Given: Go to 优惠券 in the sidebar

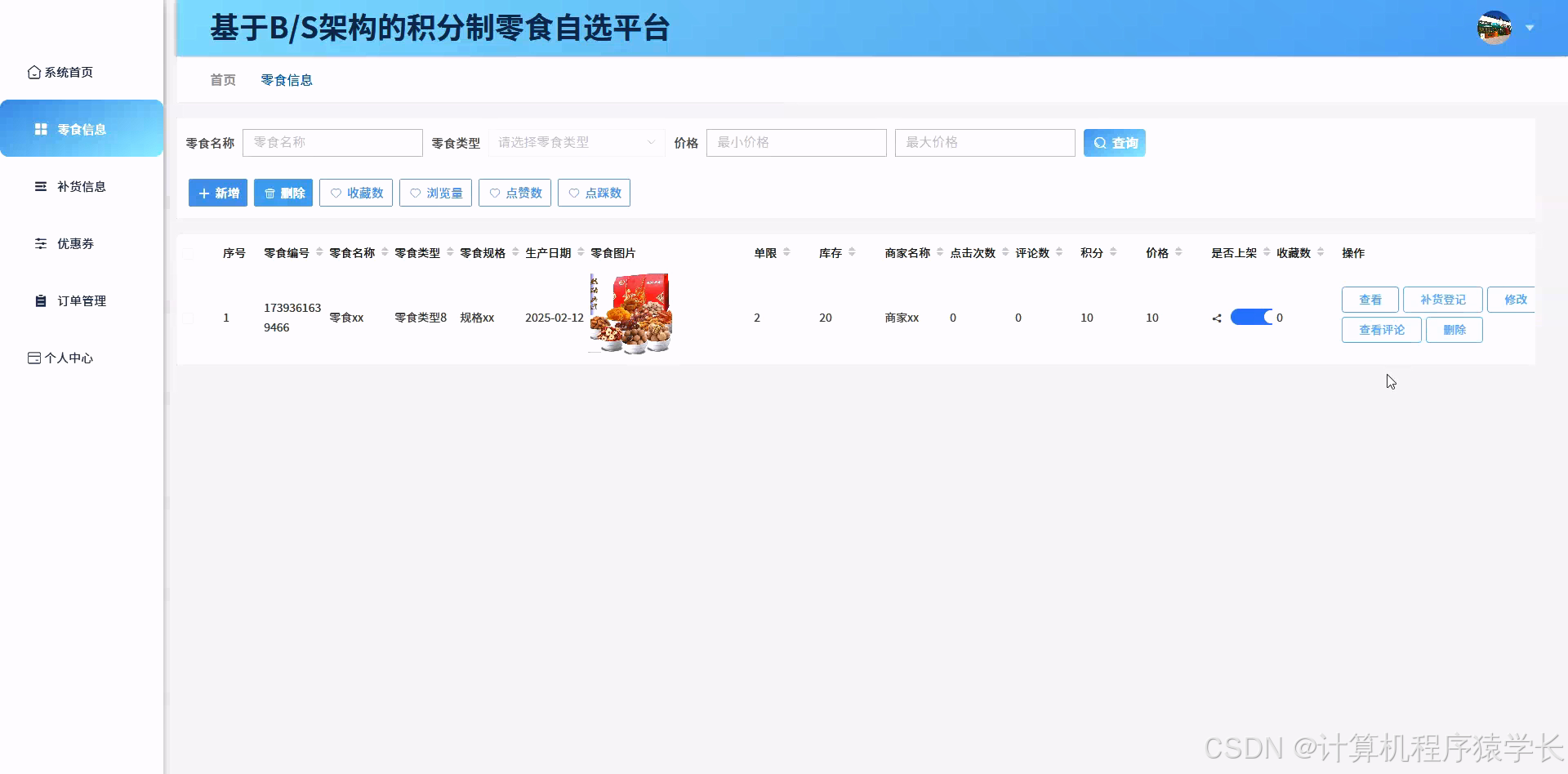Looking at the screenshot, I should pyautogui.click(x=65, y=244).
